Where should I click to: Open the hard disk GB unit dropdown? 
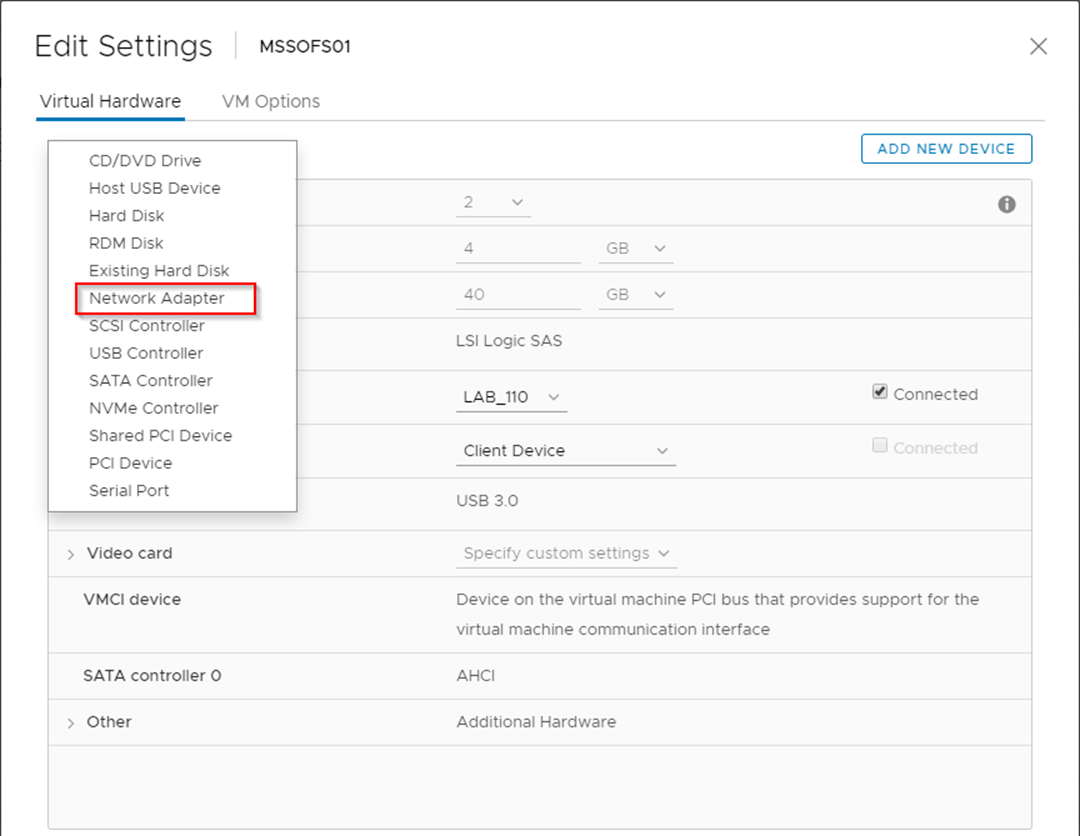pyautogui.click(x=635, y=294)
